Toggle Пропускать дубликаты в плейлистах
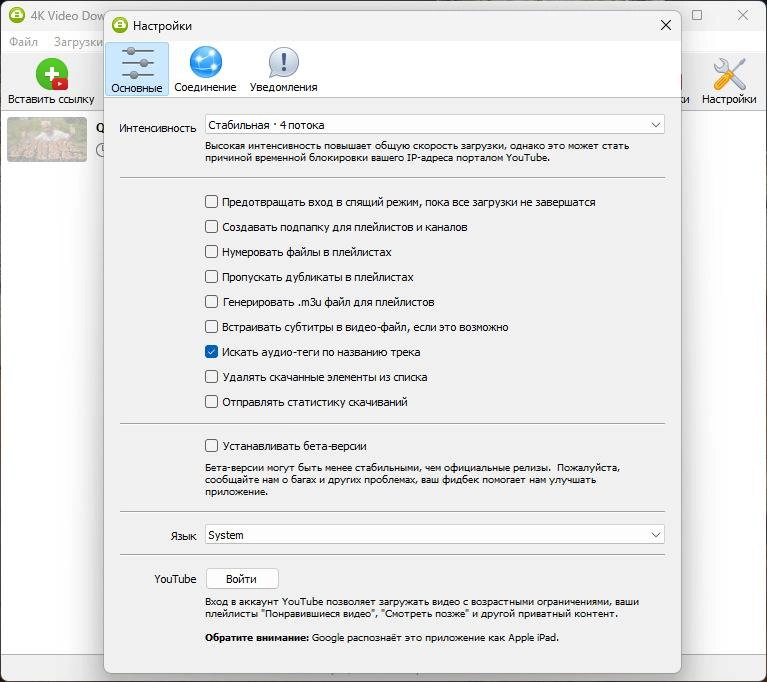The image size is (767, 682). (x=211, y=276)
